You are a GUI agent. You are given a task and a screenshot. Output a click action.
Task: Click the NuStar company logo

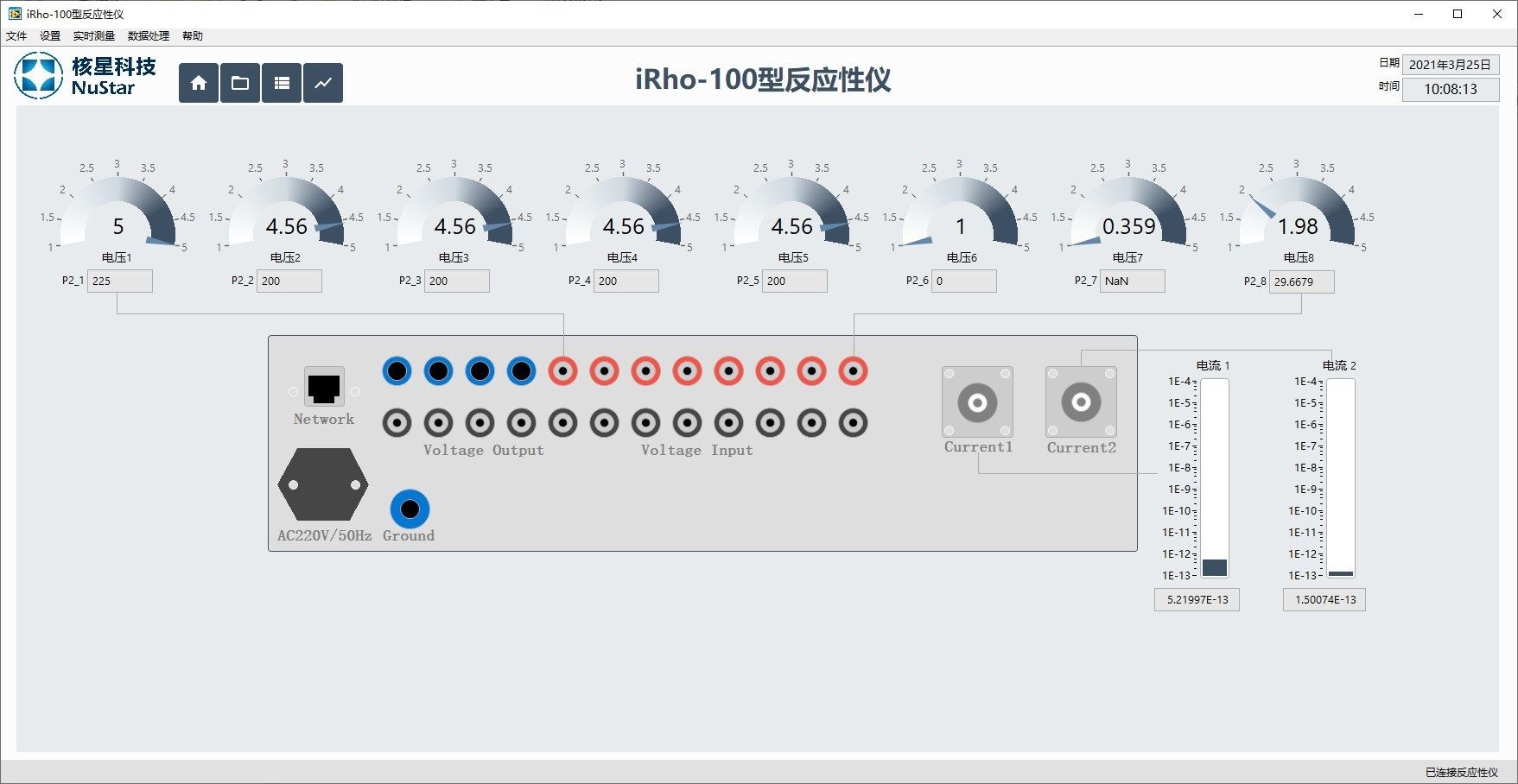tap(85, 76)
